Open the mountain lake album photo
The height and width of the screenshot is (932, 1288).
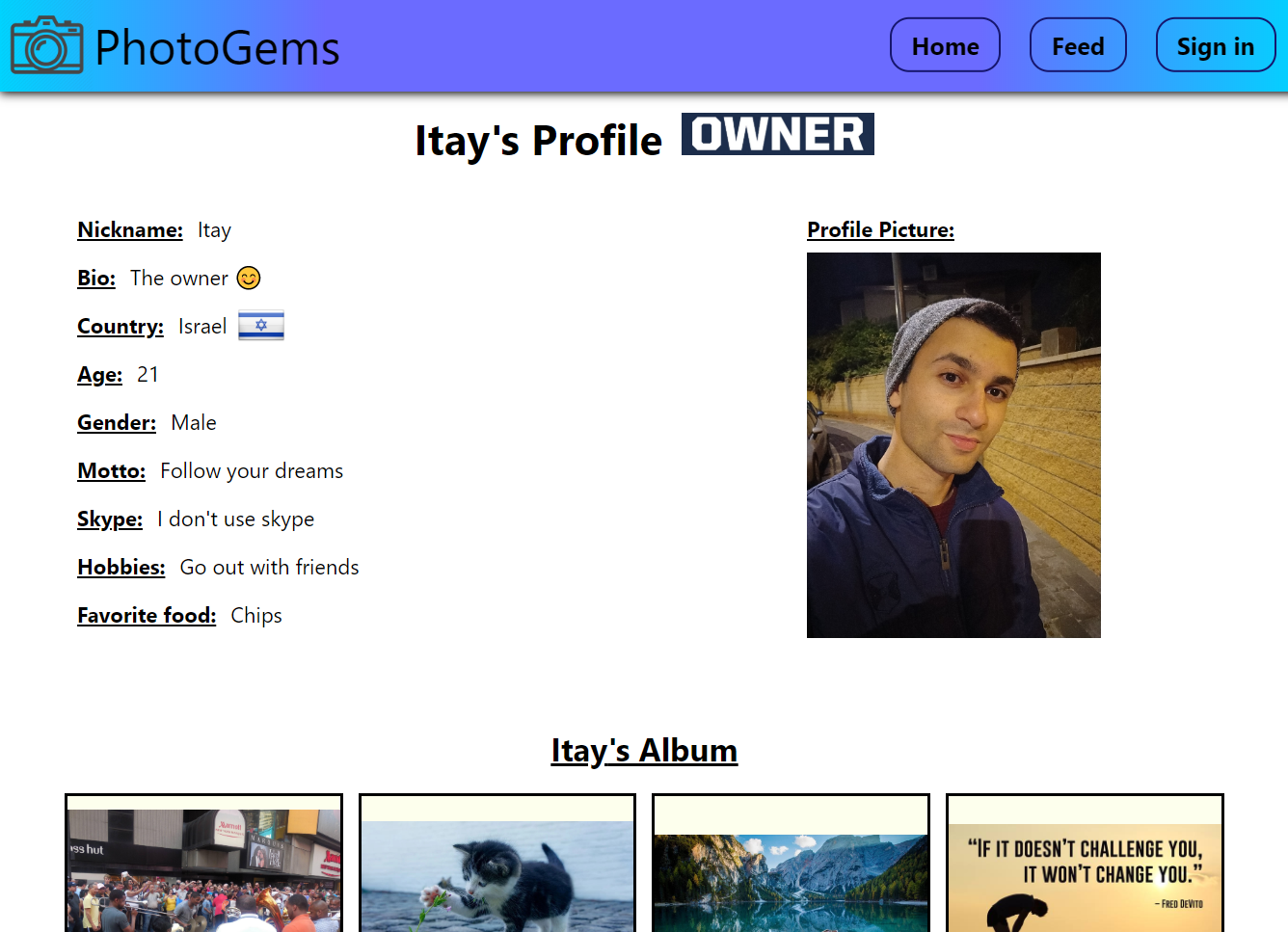(x=791, y=883)
